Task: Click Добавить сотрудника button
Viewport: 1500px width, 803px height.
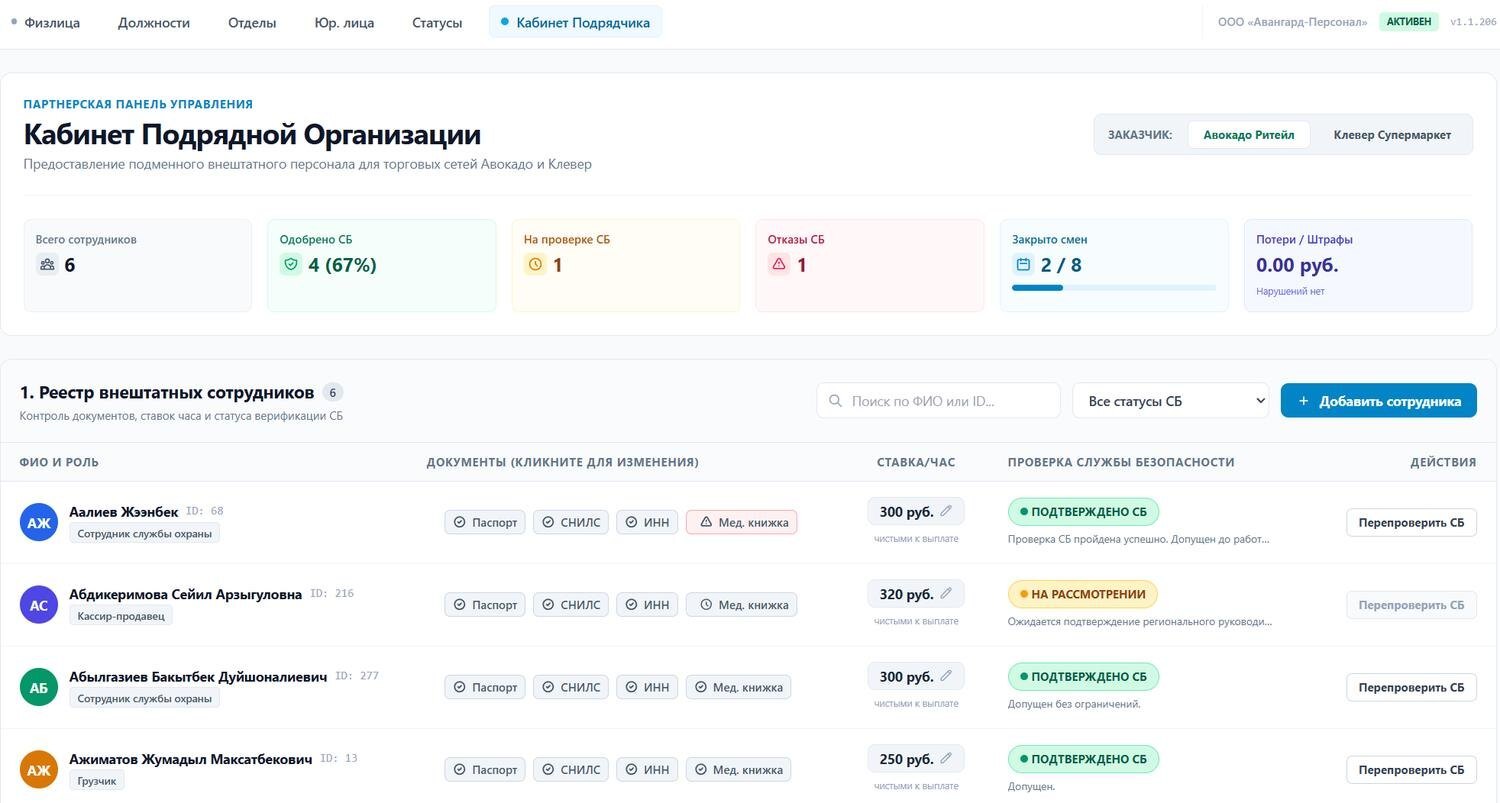Action: coord(1378,401)
